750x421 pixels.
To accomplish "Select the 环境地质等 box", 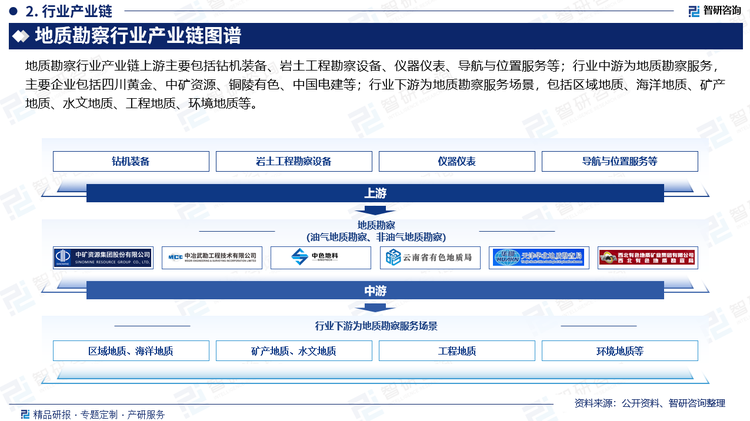I will 619,351.
